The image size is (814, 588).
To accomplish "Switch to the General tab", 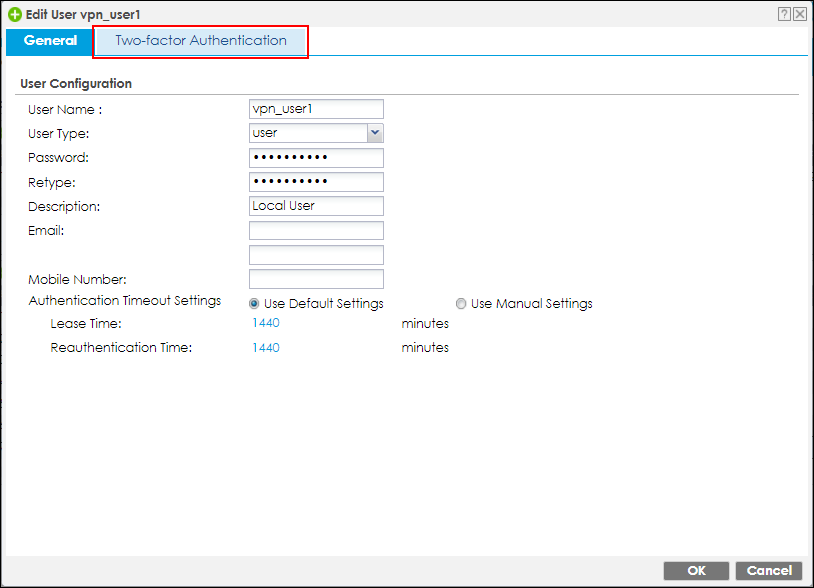I will coord(50,40).
